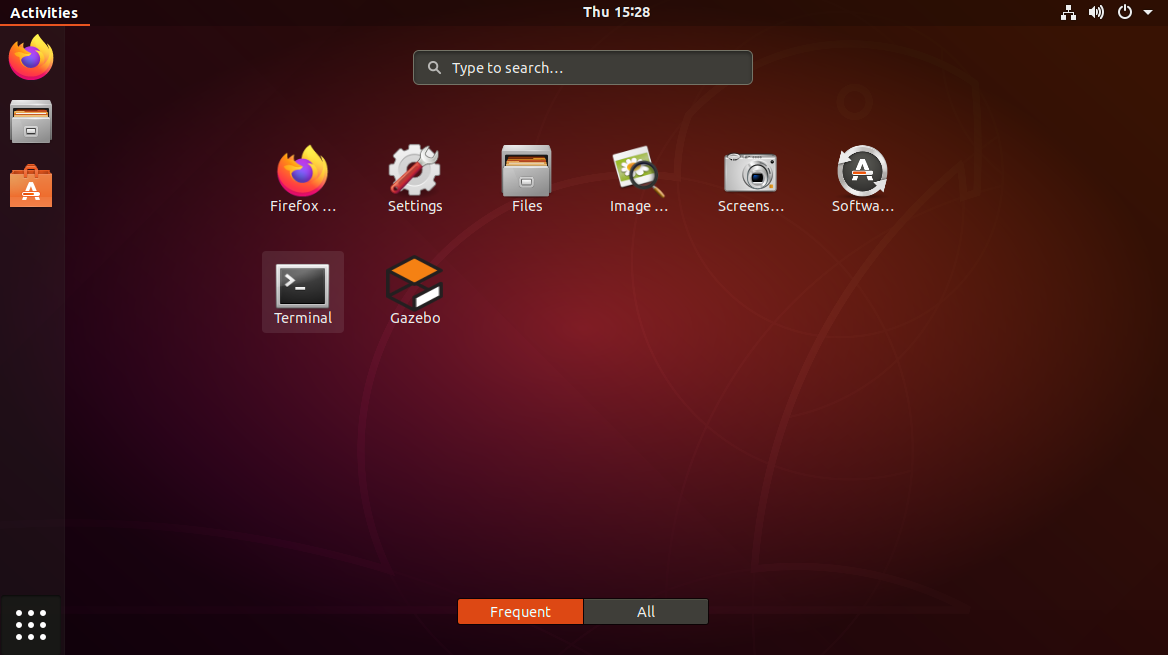The width and height of the screenshot is (1168, 655).
Task: Click the power icon in top bar
Action: click(1125, 12)
